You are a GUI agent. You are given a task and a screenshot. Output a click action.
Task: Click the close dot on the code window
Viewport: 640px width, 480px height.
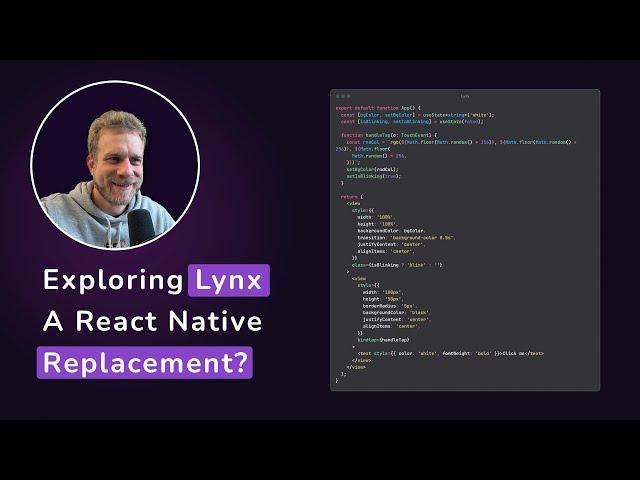coord(337,96)
